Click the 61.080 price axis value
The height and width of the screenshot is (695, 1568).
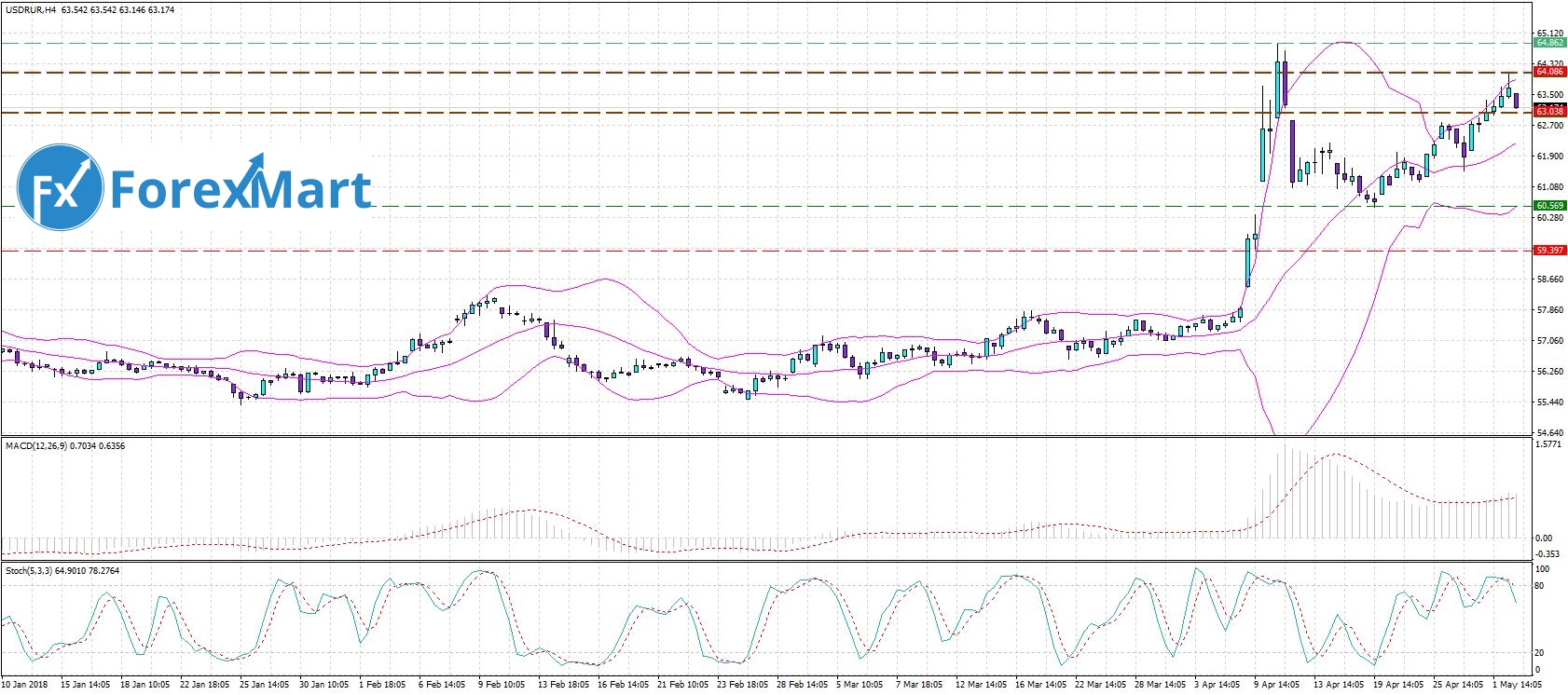[x=1550, y=186]
